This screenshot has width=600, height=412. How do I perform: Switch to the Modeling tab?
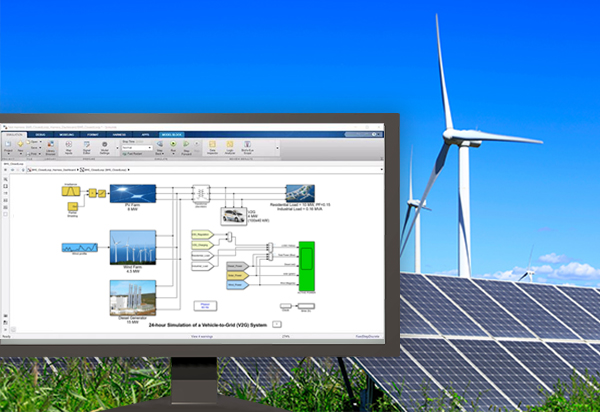pyautogui.click(x=66, y=132)
